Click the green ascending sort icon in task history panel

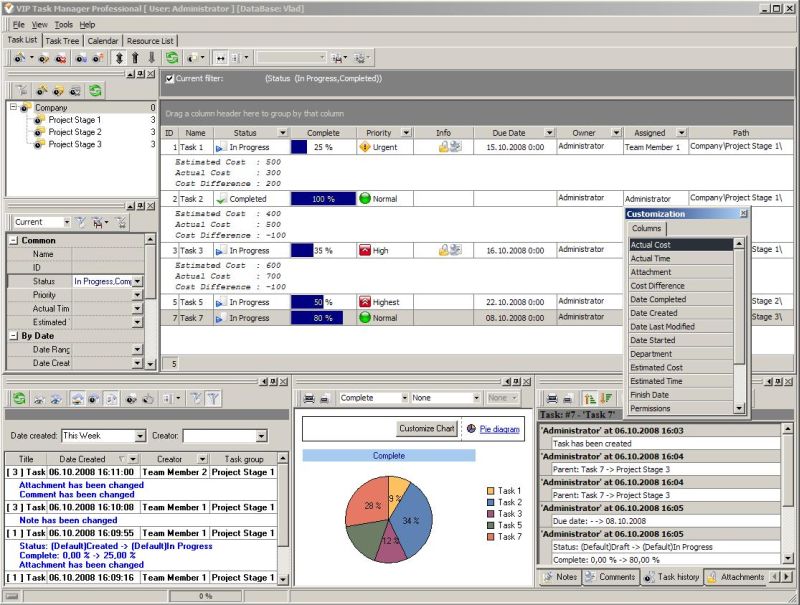pos(590,398)
